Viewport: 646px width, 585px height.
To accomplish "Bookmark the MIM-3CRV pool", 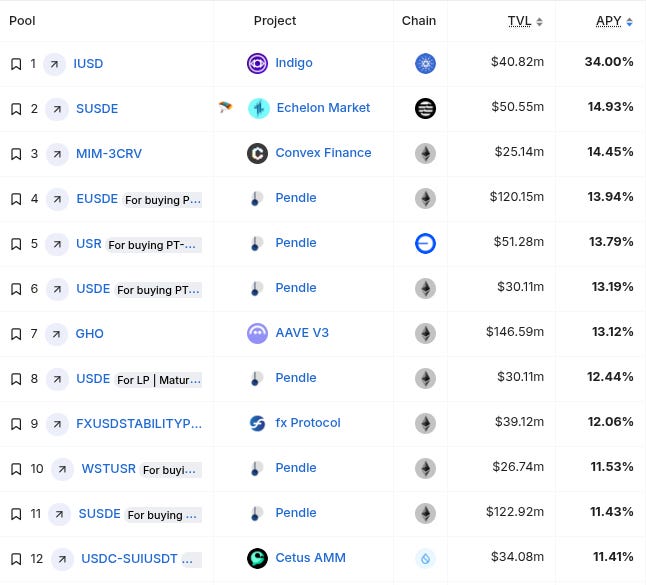I will tap(16, 154).
